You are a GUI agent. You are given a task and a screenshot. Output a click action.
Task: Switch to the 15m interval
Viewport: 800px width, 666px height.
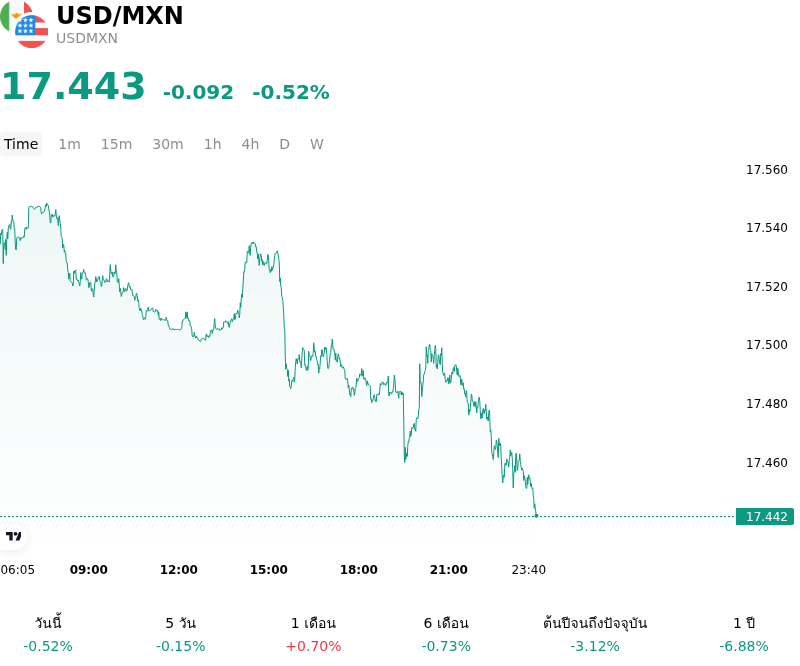(x=116, y=144)
